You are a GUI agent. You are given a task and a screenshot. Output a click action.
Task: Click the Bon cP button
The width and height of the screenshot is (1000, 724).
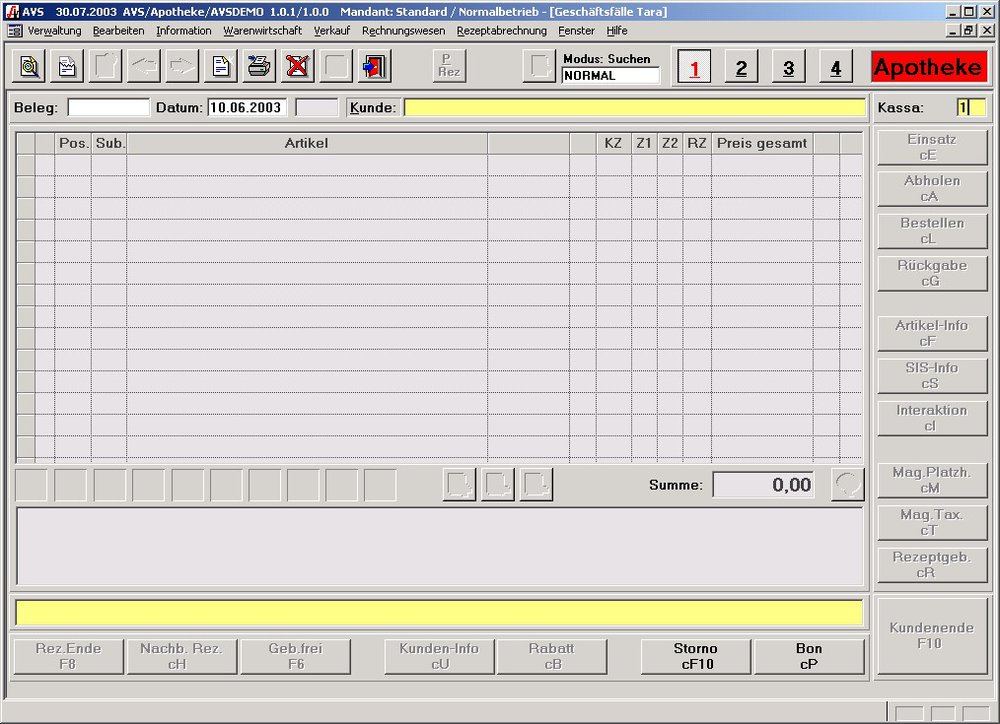click(809, 656)
